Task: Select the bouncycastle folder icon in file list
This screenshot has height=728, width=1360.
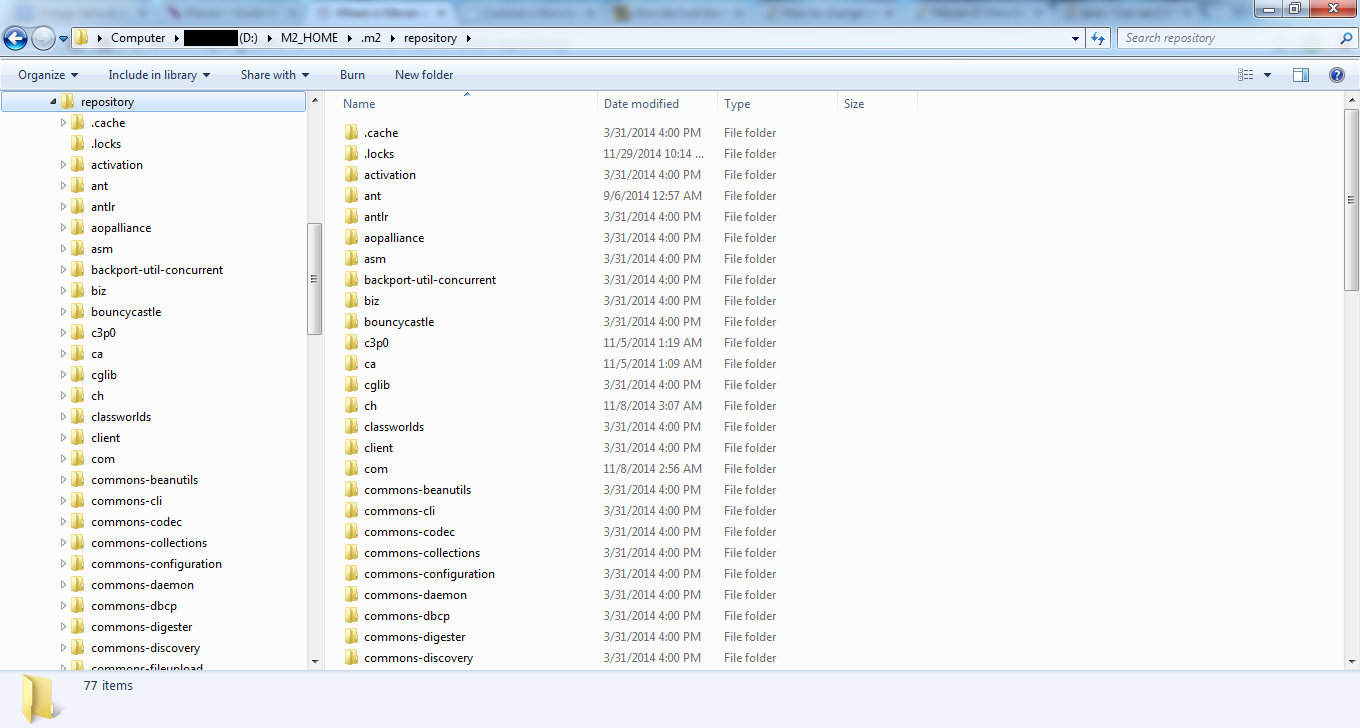Action: (x=351, y=322)
